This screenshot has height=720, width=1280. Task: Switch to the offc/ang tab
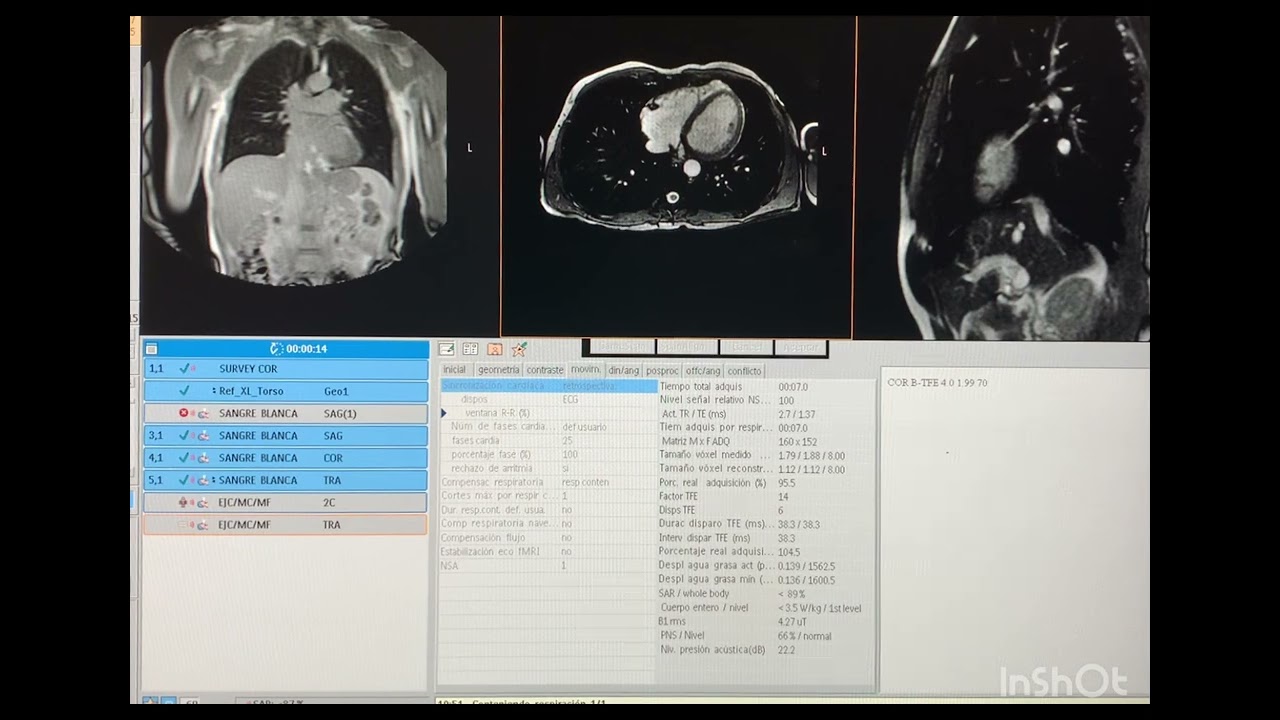pos(703,370)
